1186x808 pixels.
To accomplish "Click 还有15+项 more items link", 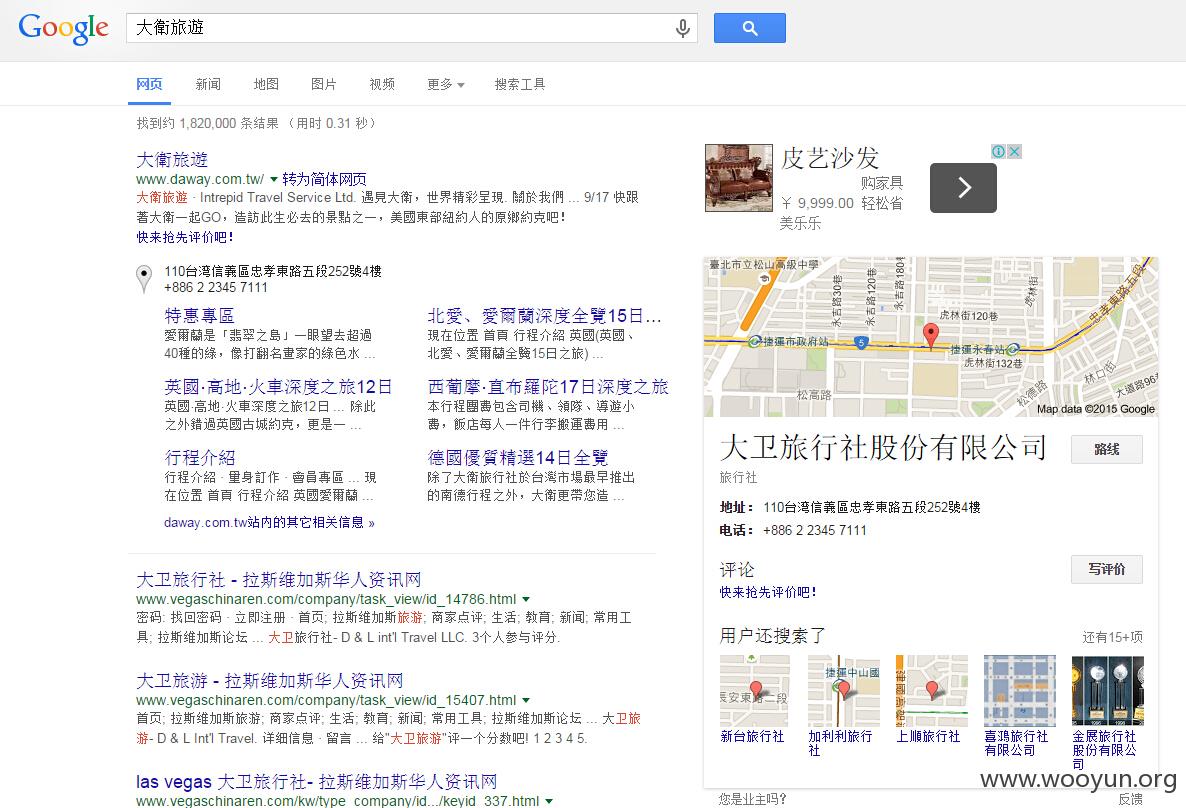I will 1113,637.
